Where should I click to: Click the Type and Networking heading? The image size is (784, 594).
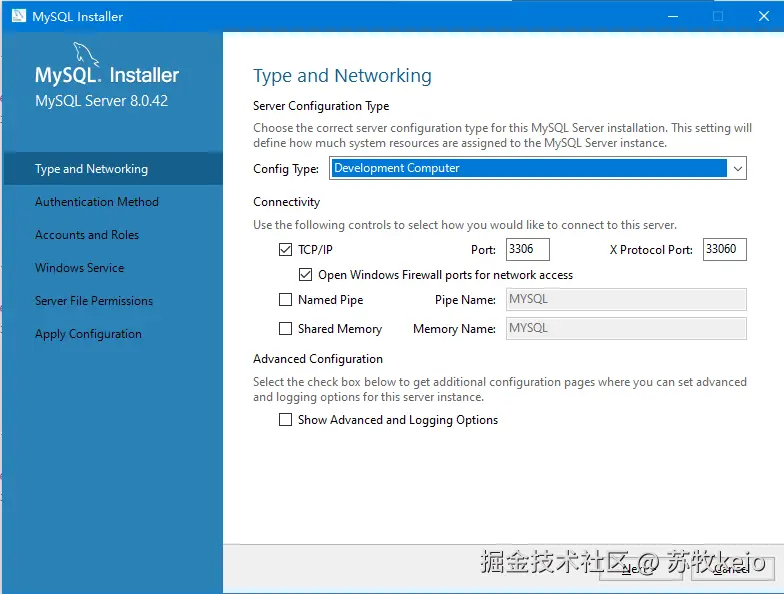tap(342, 76)
